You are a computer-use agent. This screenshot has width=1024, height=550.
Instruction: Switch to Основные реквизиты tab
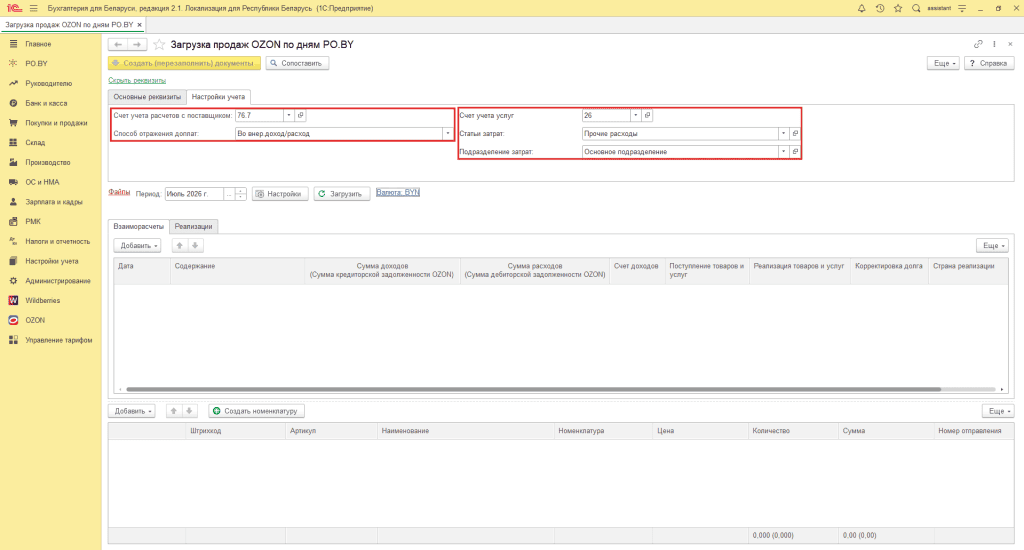coord(147,97)
